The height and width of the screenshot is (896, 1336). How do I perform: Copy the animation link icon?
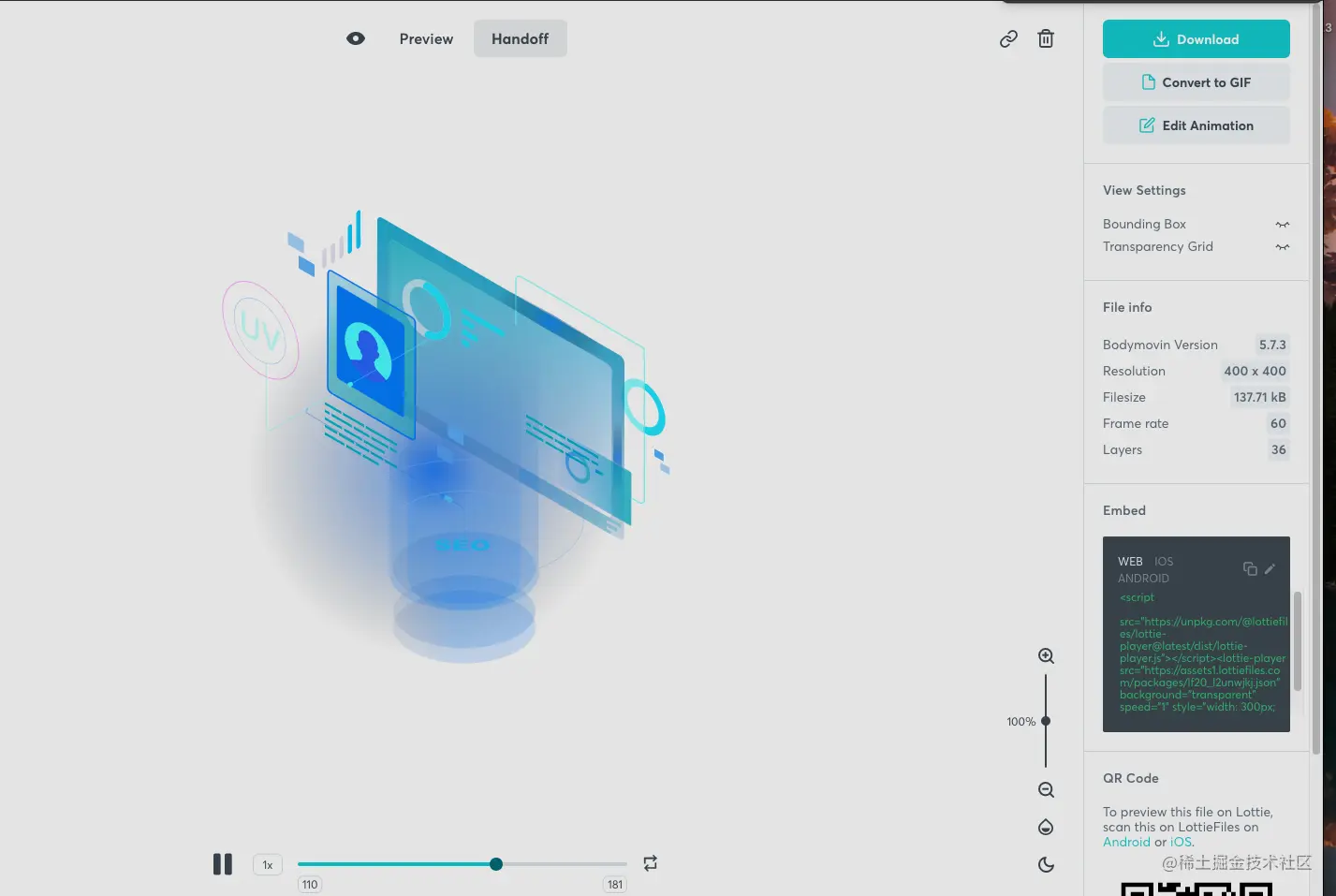(x=1008, y=38)
